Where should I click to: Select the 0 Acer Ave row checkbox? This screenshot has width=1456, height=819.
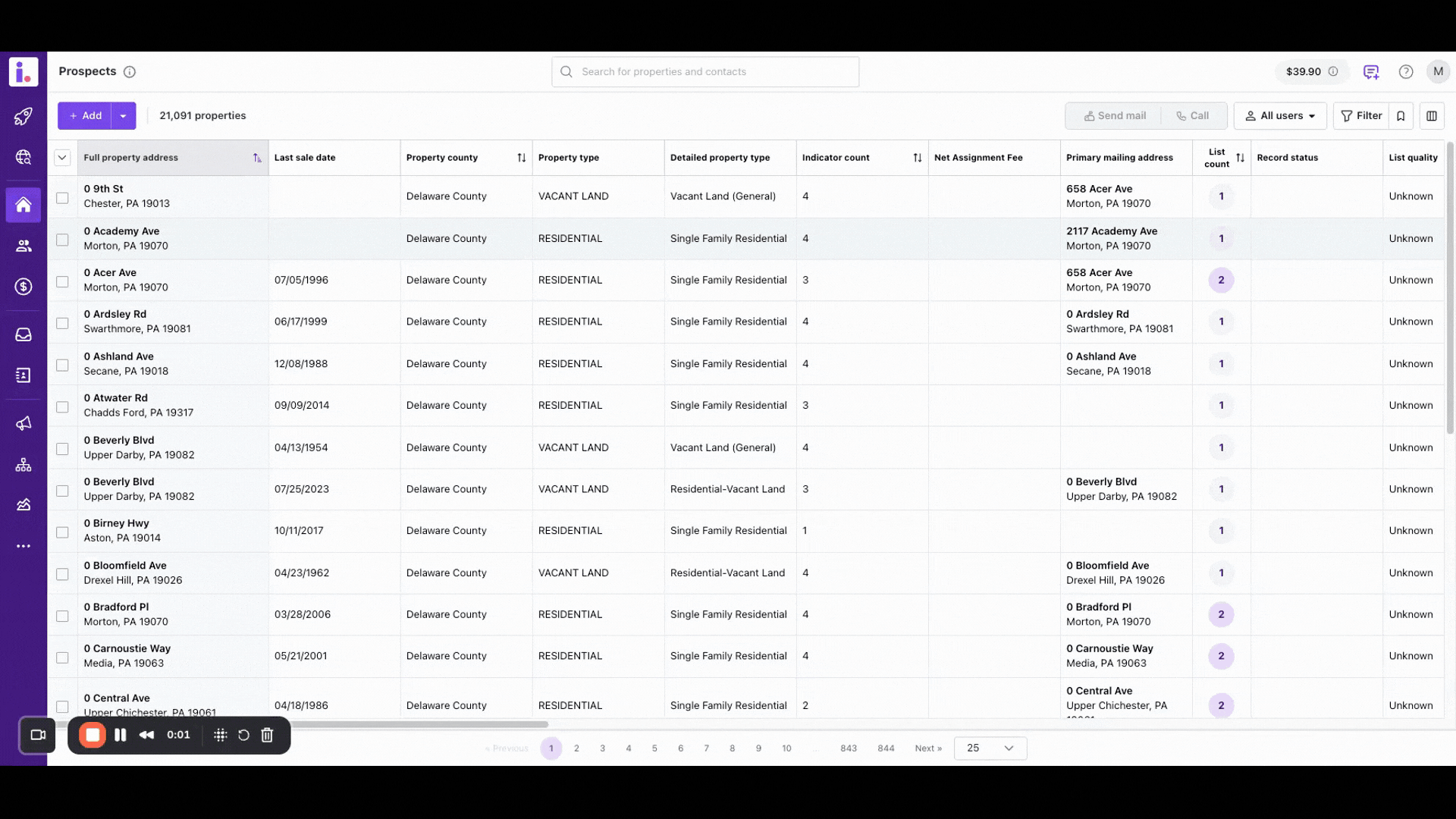coord(62,281)
